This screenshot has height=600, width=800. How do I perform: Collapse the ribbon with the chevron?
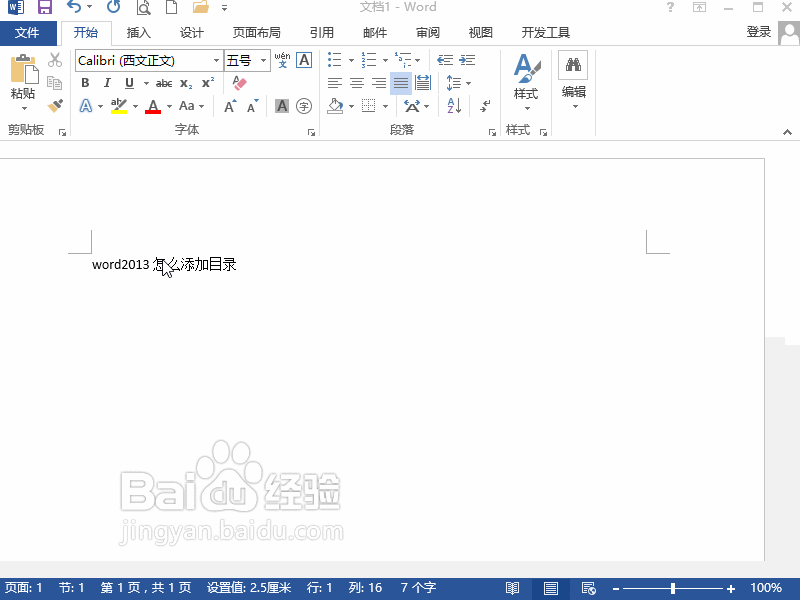787,132
